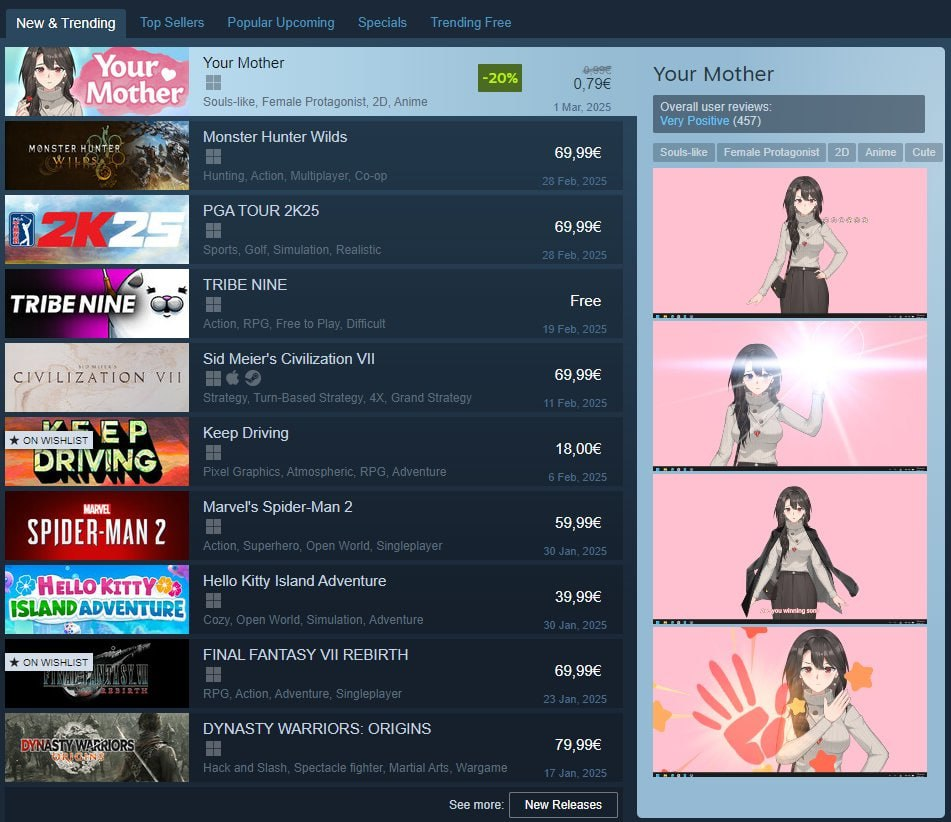The image size is (951, 822).
Task: Open TRIBE NINE capsule image
Action: click(x=97, y=303)
